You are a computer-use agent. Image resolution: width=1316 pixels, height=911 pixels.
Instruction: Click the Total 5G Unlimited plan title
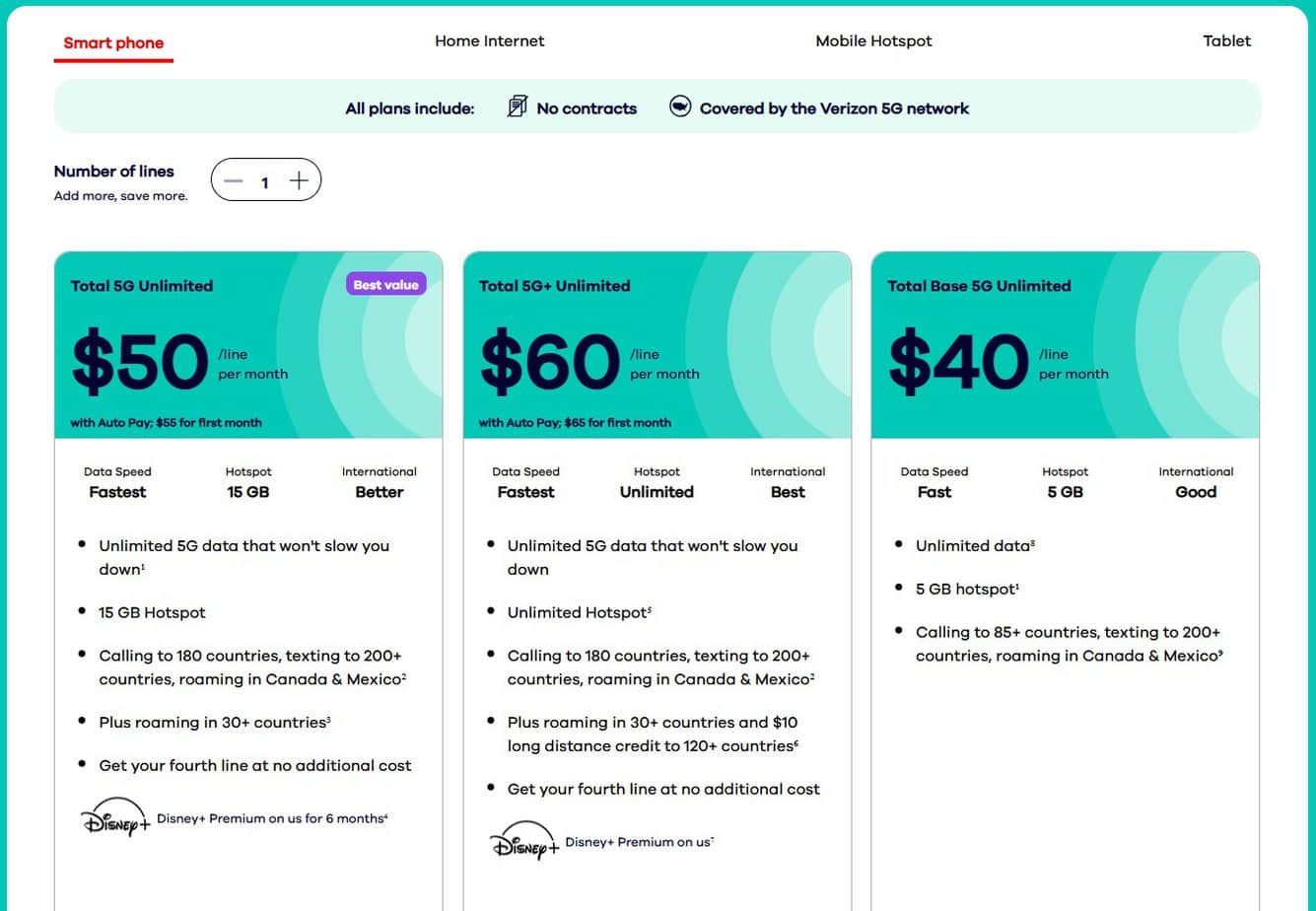pyautogui.click(x=142, y=286)
